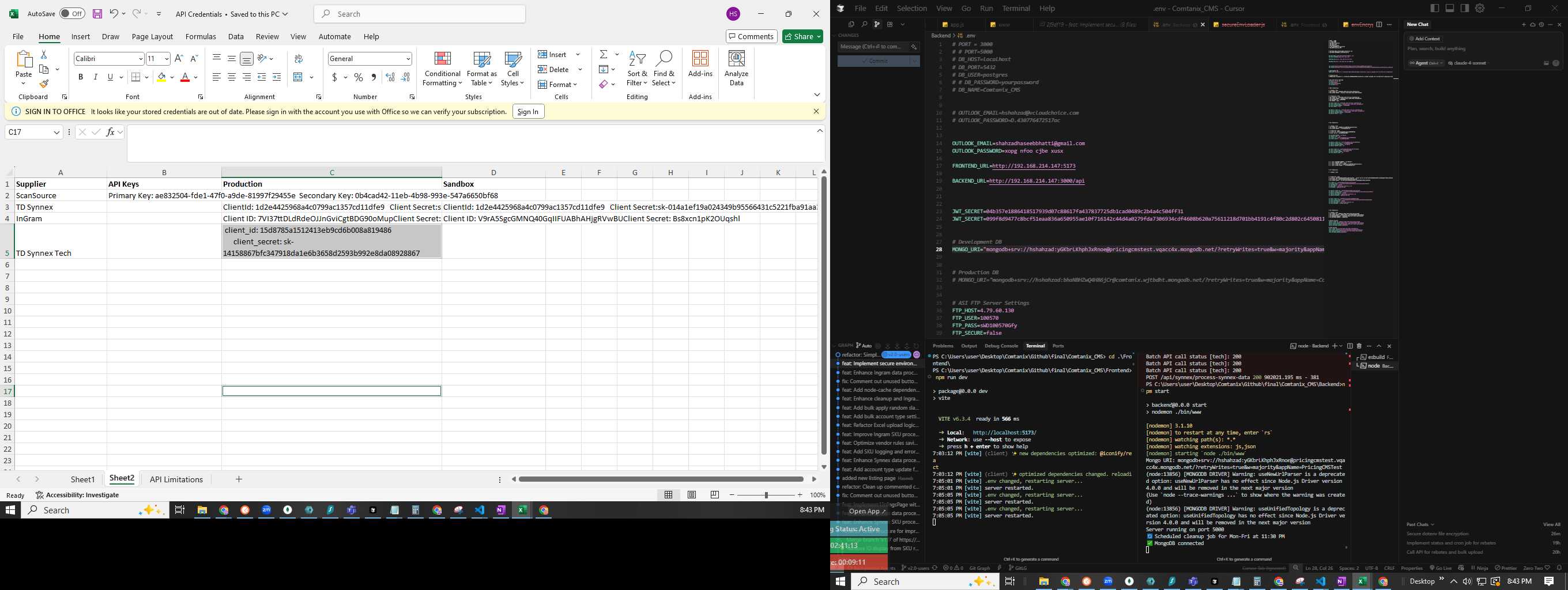Viewport: 1568px width, 590px height.
Task: Apply yellow fill color to cell
Action: click(161, 77)
